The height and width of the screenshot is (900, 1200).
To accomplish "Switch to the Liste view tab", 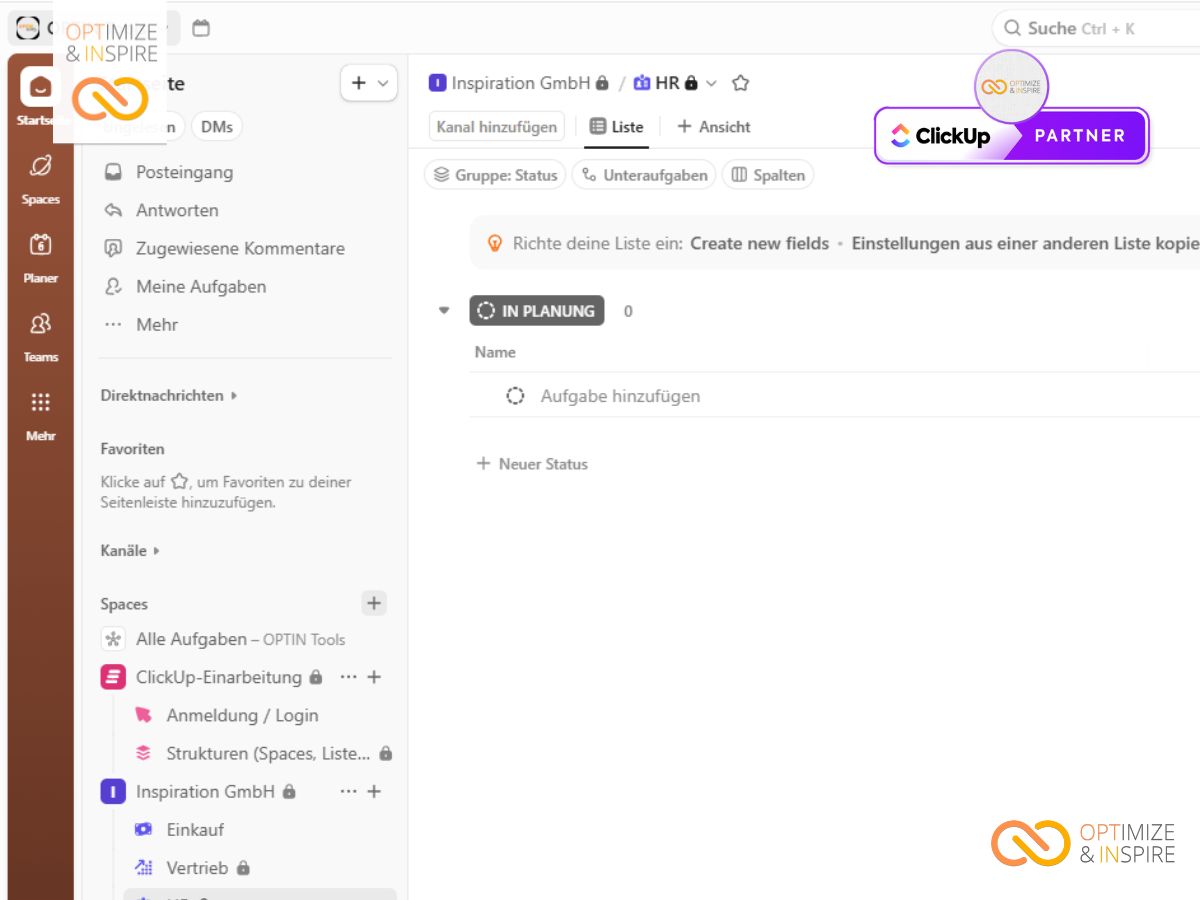I will click(x=617, y=127).
